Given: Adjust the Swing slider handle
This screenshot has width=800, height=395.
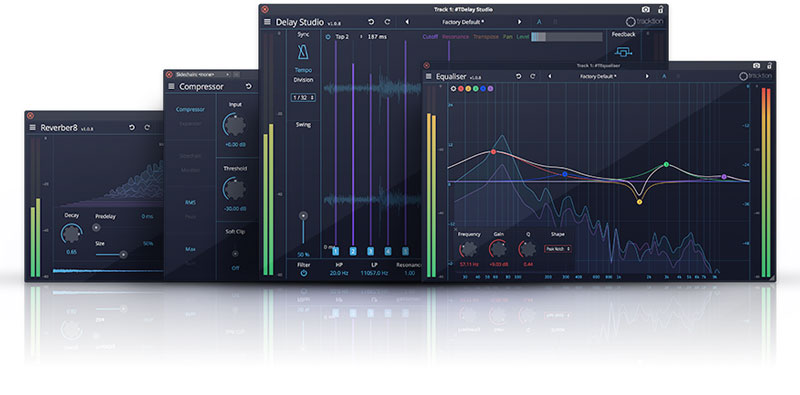Looking at the screenshot, I should (304, 216).
